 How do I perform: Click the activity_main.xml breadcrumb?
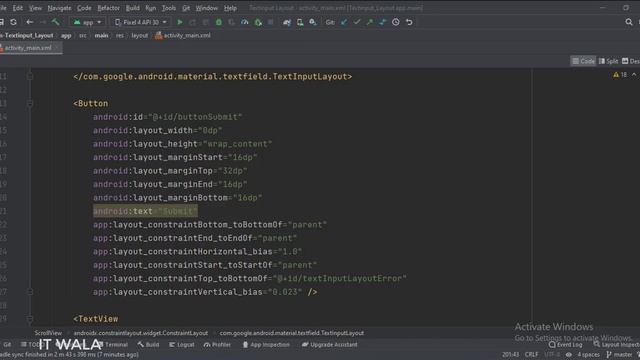point(183,36)
